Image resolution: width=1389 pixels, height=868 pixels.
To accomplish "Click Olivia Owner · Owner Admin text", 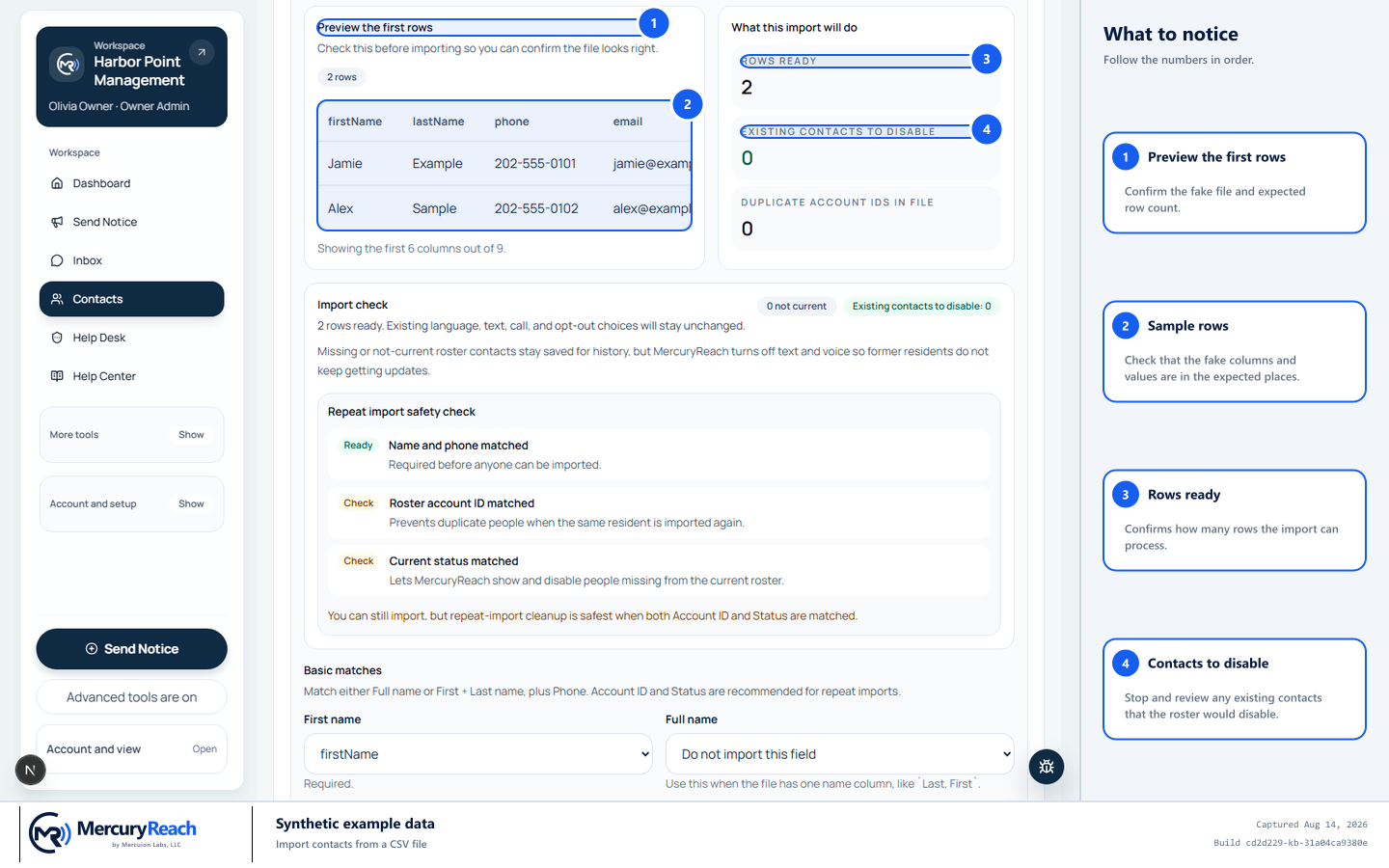I will click(x=120, y=106).
